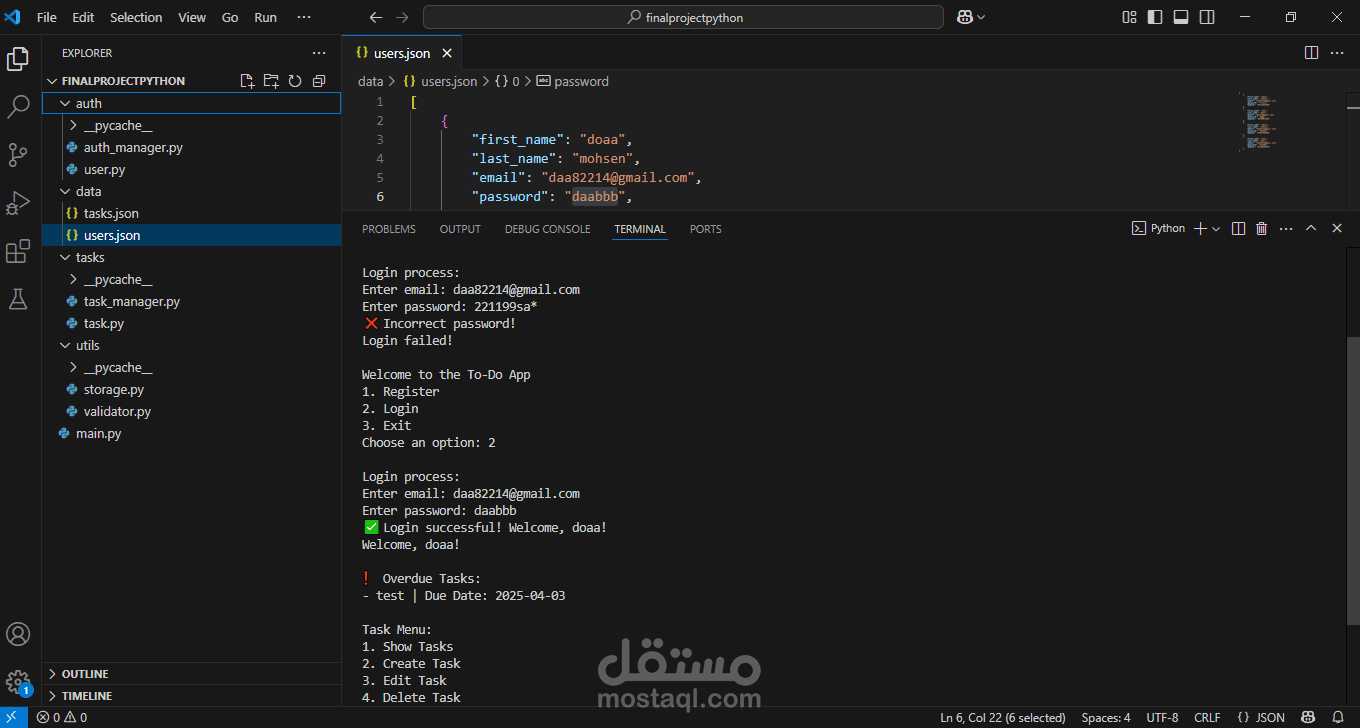The image size is (1360, 728).
Task: Expand the OUTLINE section
Action: 191,674
